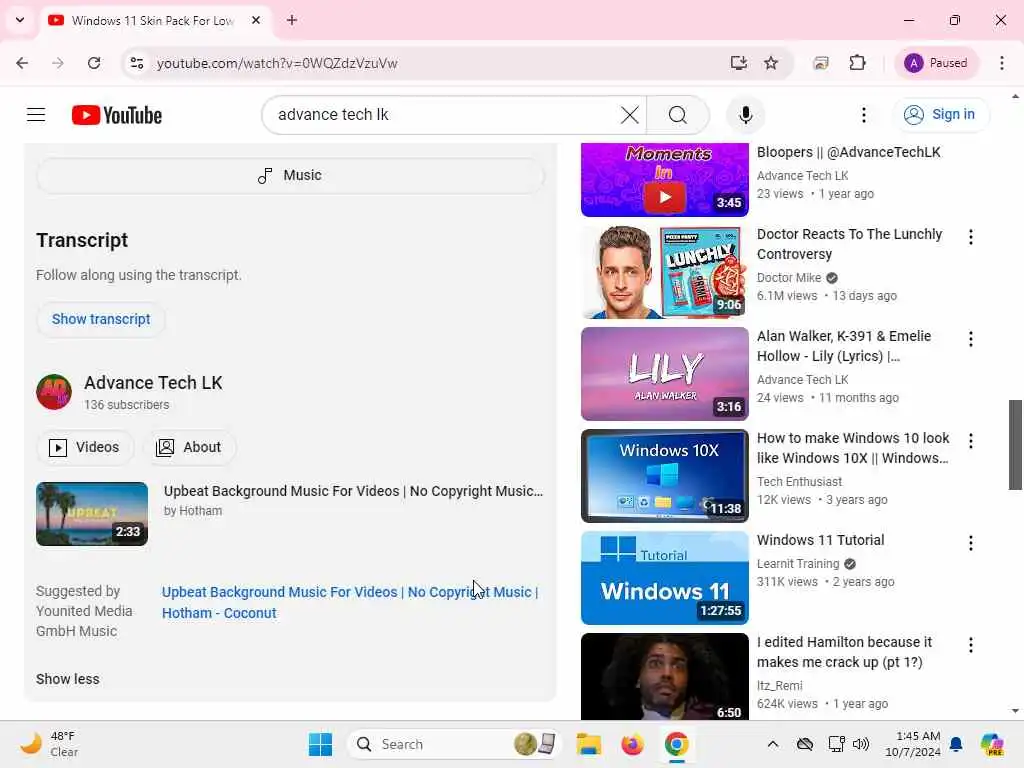This screenshot has width=1024, height=768.
Task: Click the Sign in button
Action: pos(940,114)
